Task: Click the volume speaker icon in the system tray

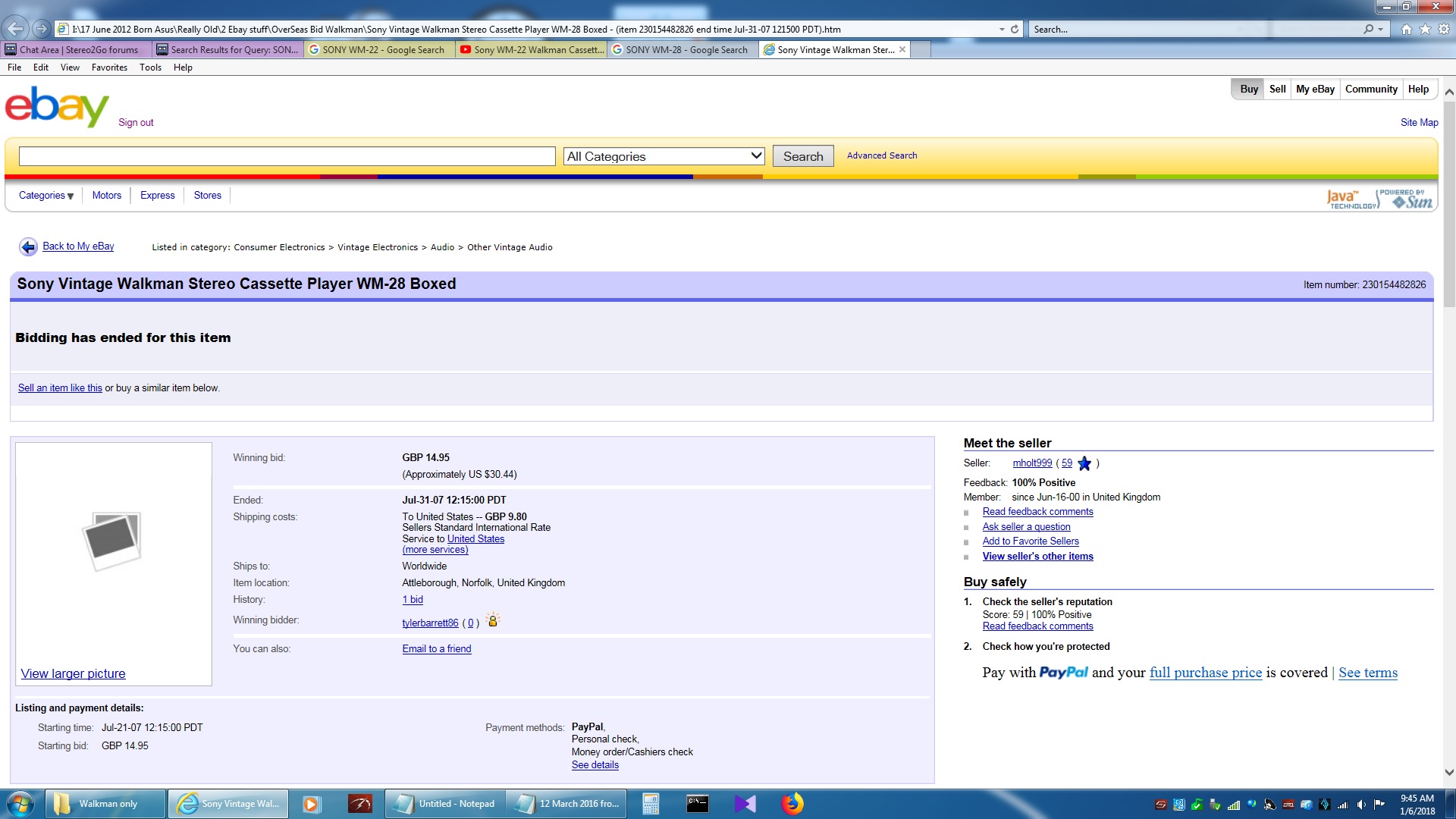Action: pos(1361,805)
